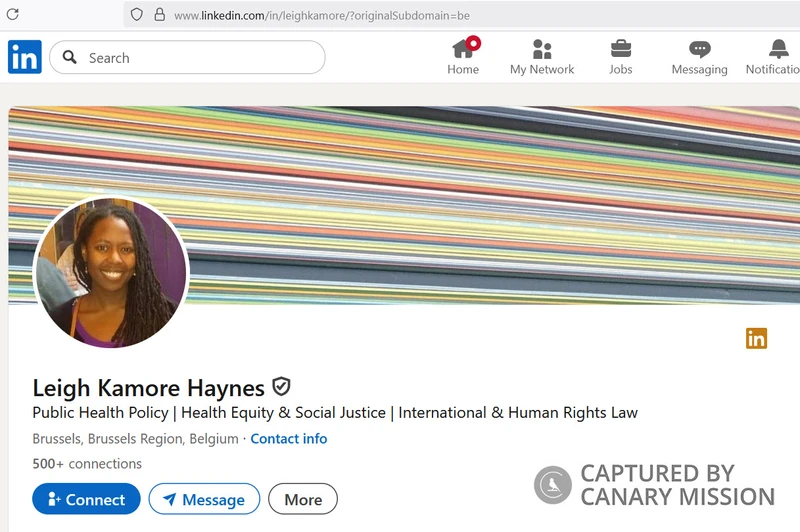Click the gold LinkedIn Premium badge
Viewport: 800px width, 532px height.
click(756, 338)
